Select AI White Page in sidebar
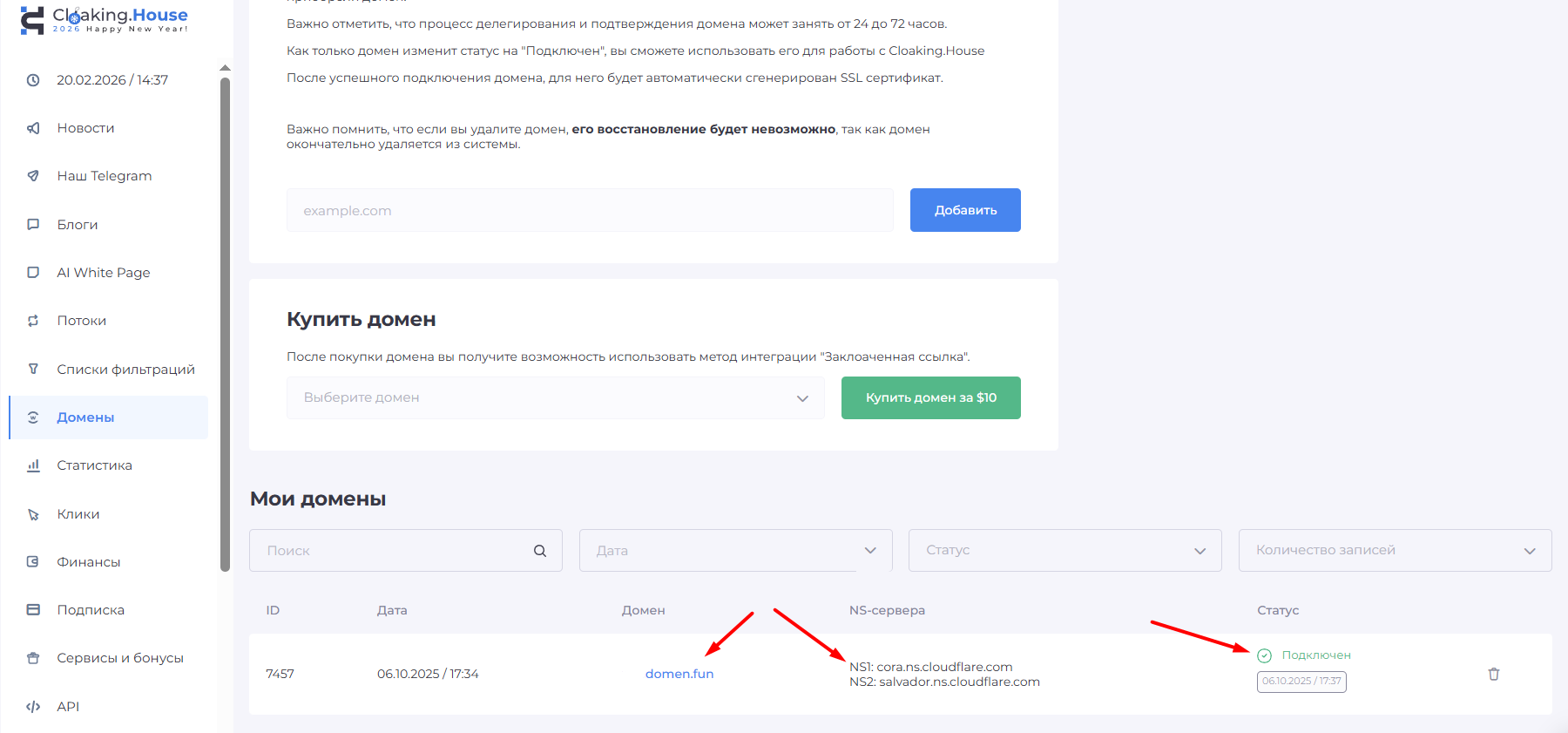 103,273
